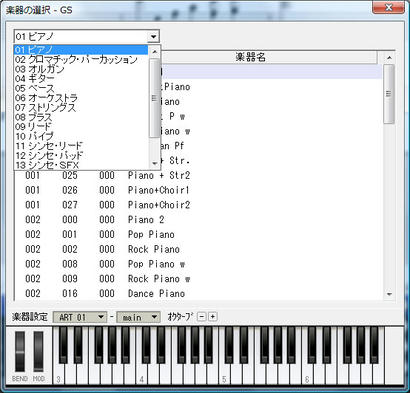
Task: Select the Dance Piano instrument
Action: click(x=199, y=293)
